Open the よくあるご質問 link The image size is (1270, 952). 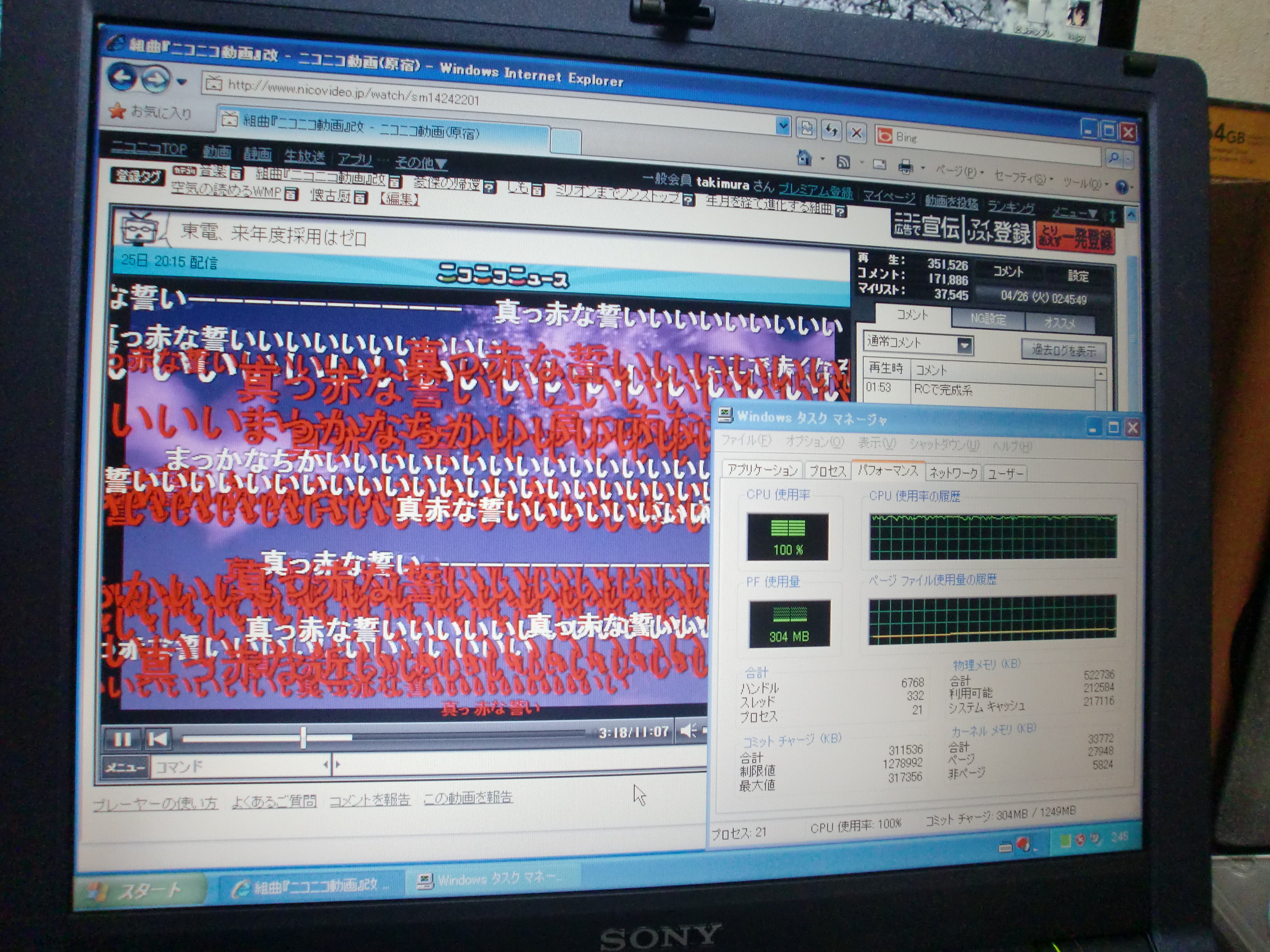274,802
